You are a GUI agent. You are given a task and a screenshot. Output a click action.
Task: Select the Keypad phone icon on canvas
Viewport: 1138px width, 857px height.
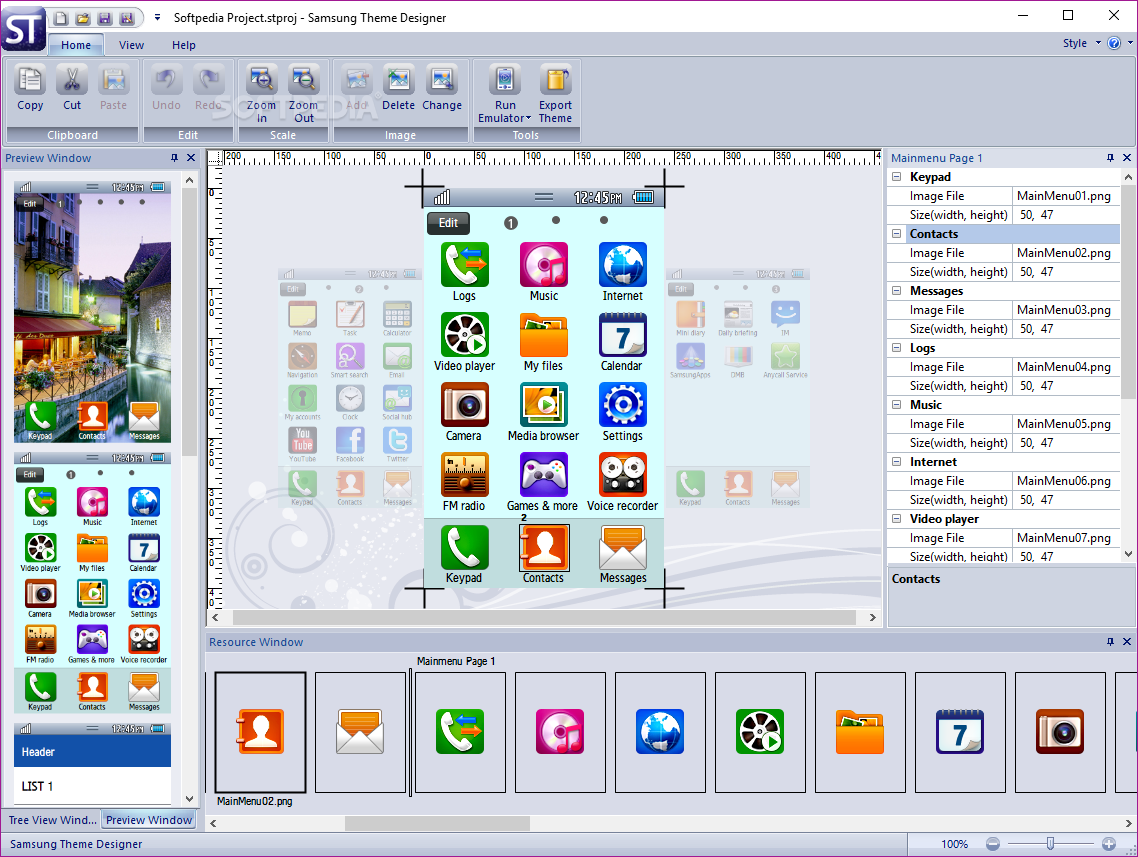click(464, 547)
